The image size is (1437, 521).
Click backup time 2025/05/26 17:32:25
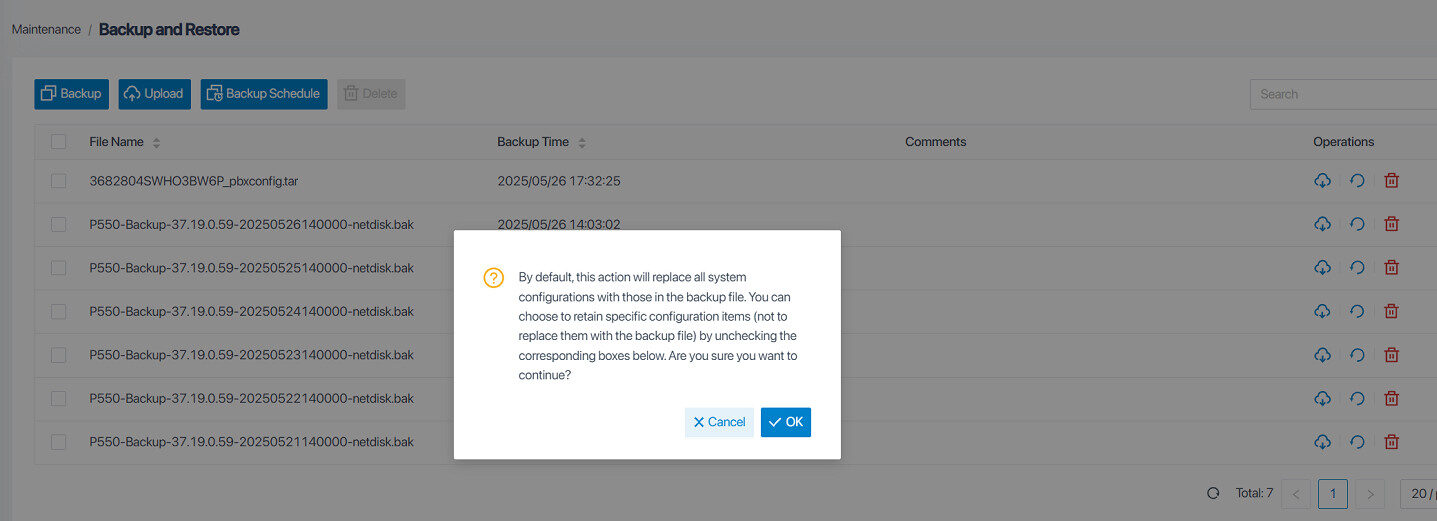point(559,181)
